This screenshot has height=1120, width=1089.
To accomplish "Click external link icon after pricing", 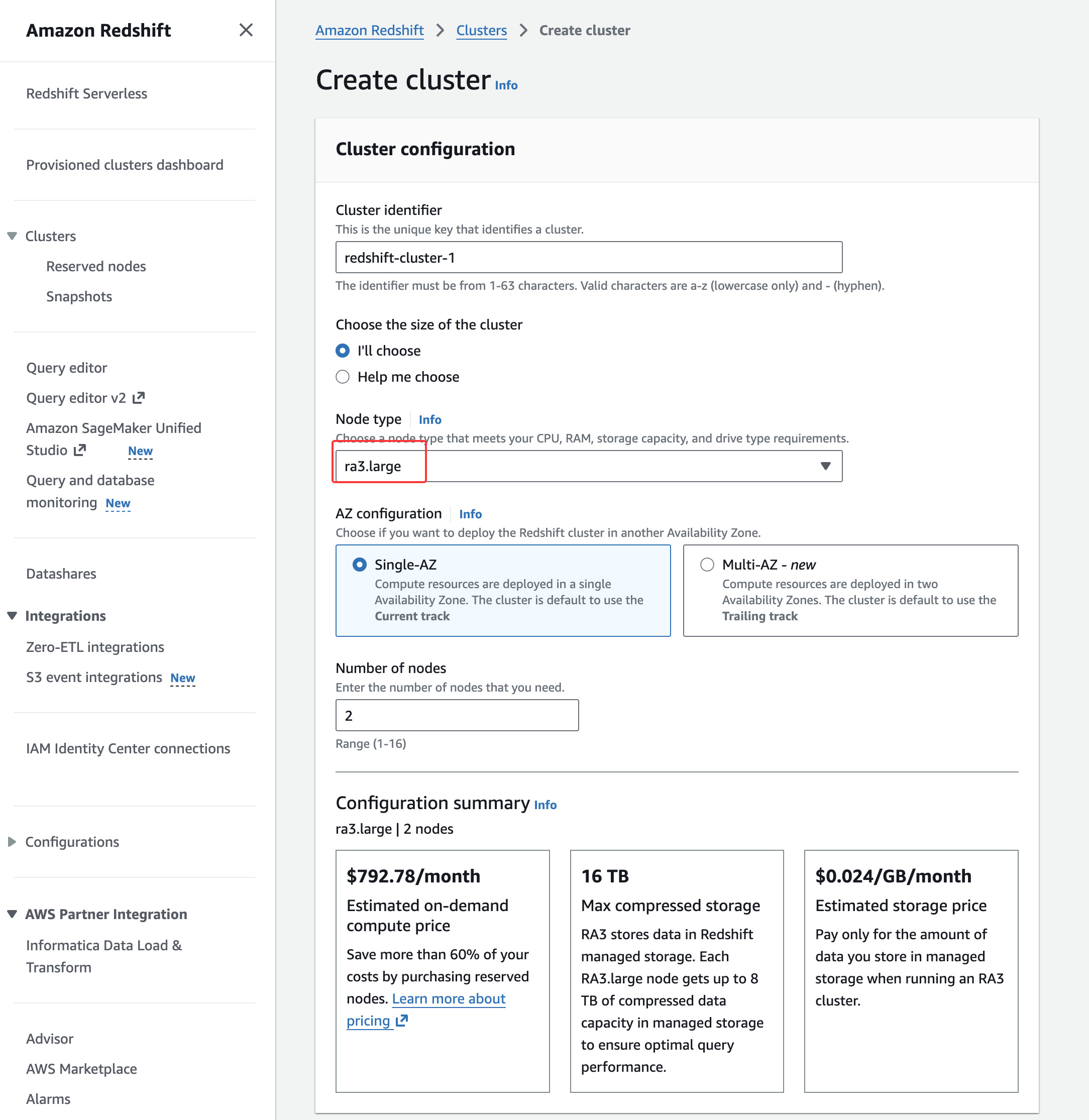I will point(401,1021).
